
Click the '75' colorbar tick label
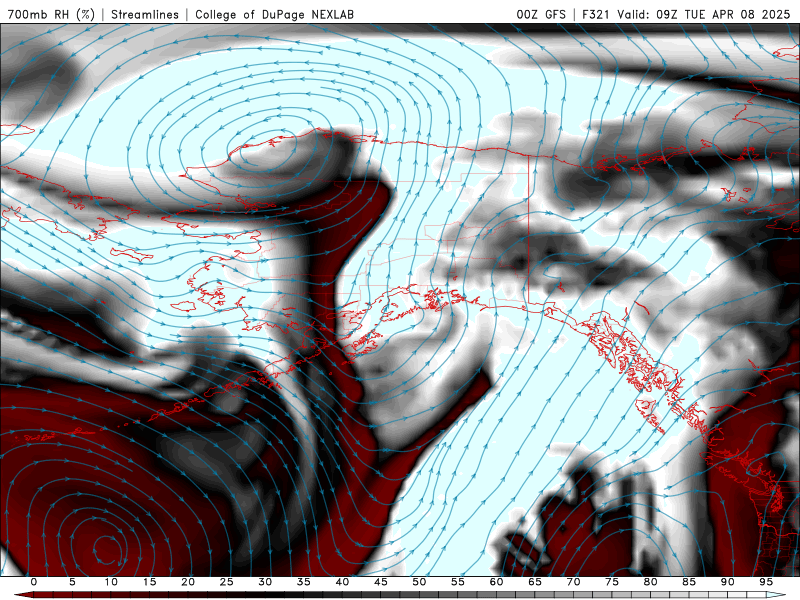(x=612, y=582)
